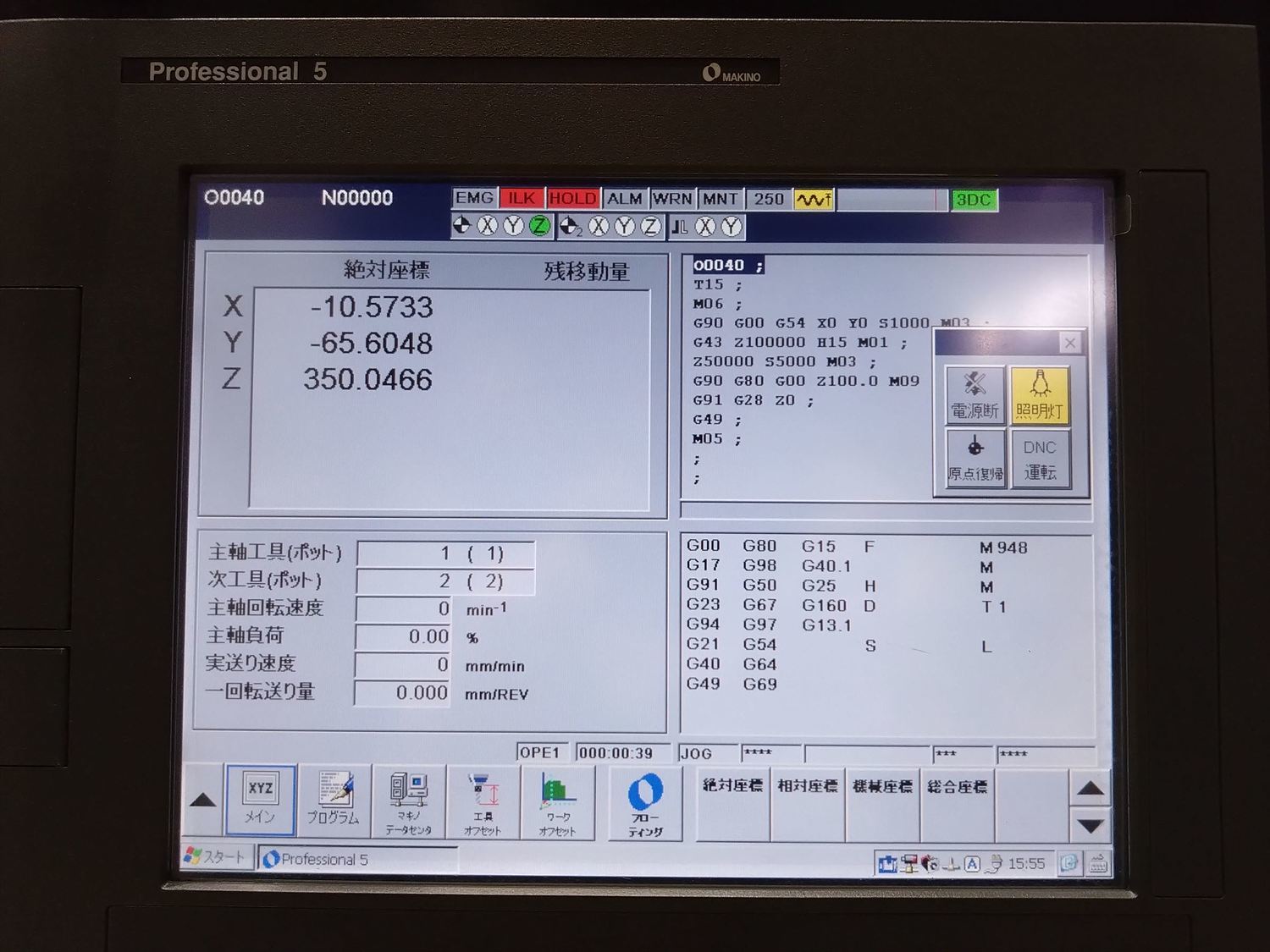Click the 電源断 power-off icon
The height and width of the screenshot is (952, 1270).
(x=975, y=394)
